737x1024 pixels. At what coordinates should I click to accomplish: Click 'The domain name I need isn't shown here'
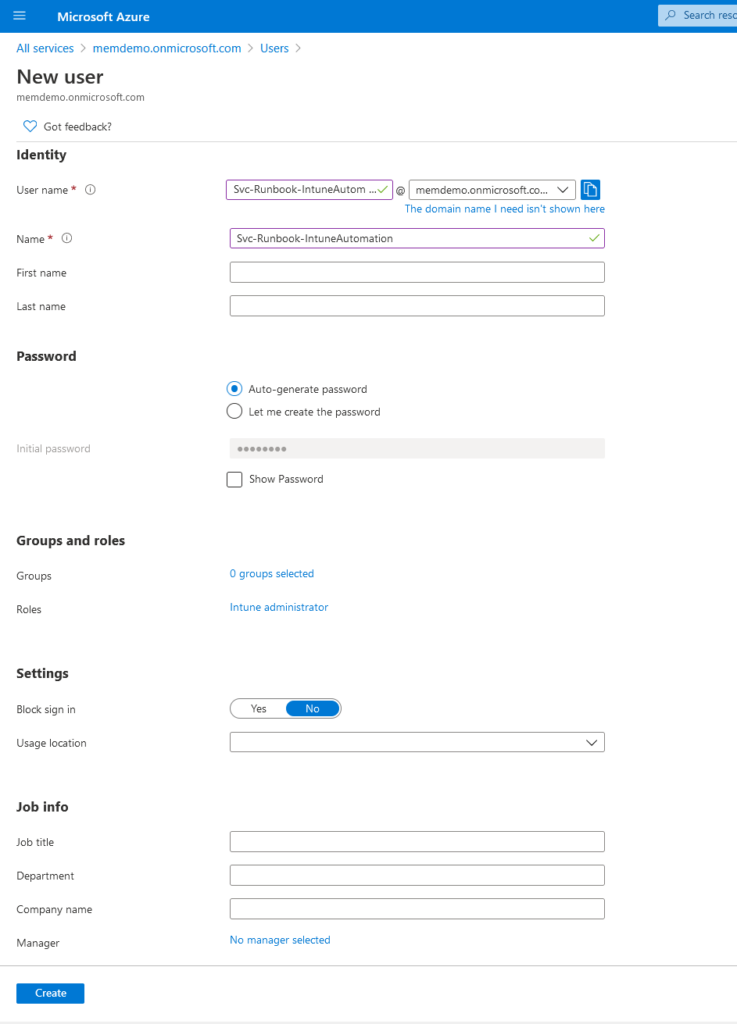coord(505,209)
